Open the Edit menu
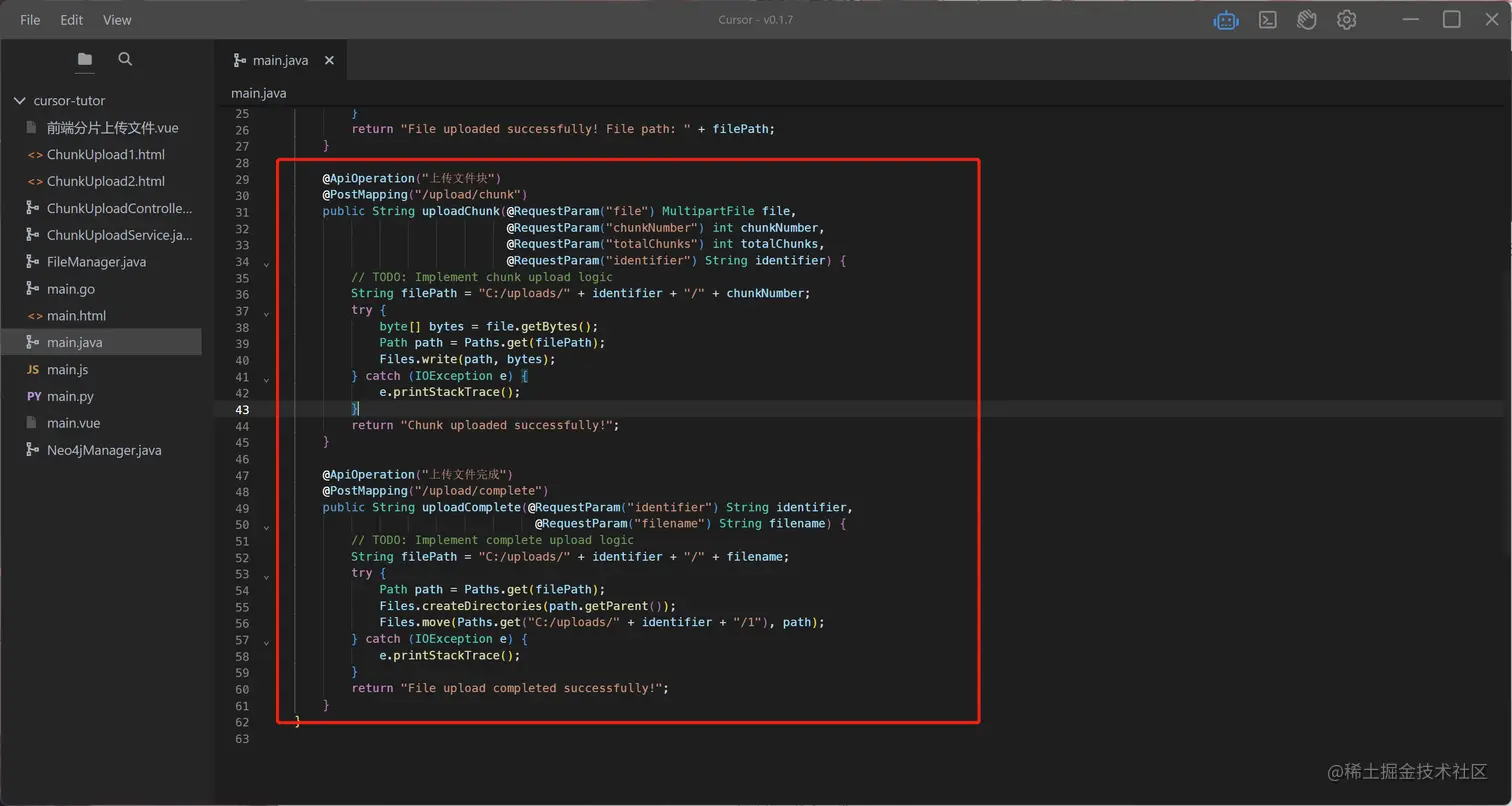 click(x=72, y=20)
